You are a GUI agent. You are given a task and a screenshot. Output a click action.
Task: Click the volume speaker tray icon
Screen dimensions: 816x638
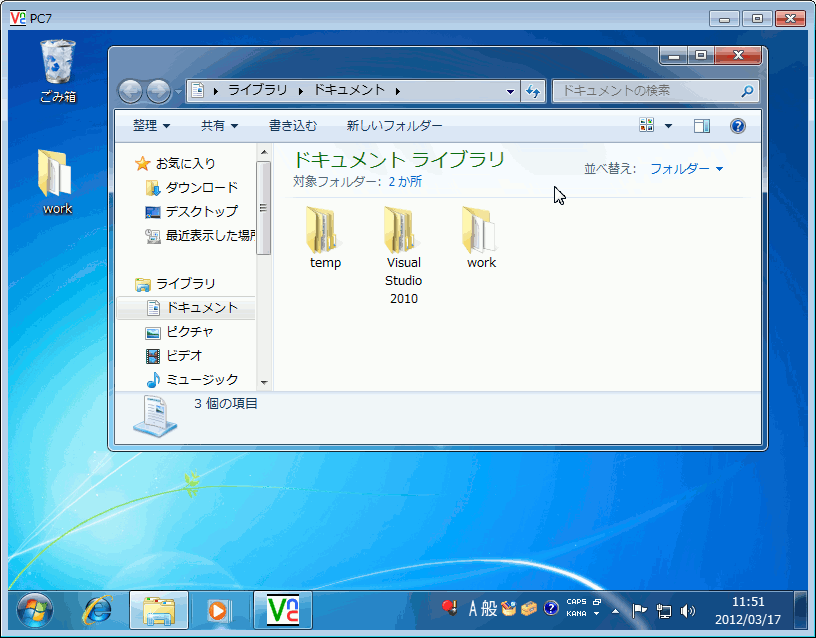click(x=687, y=610)
